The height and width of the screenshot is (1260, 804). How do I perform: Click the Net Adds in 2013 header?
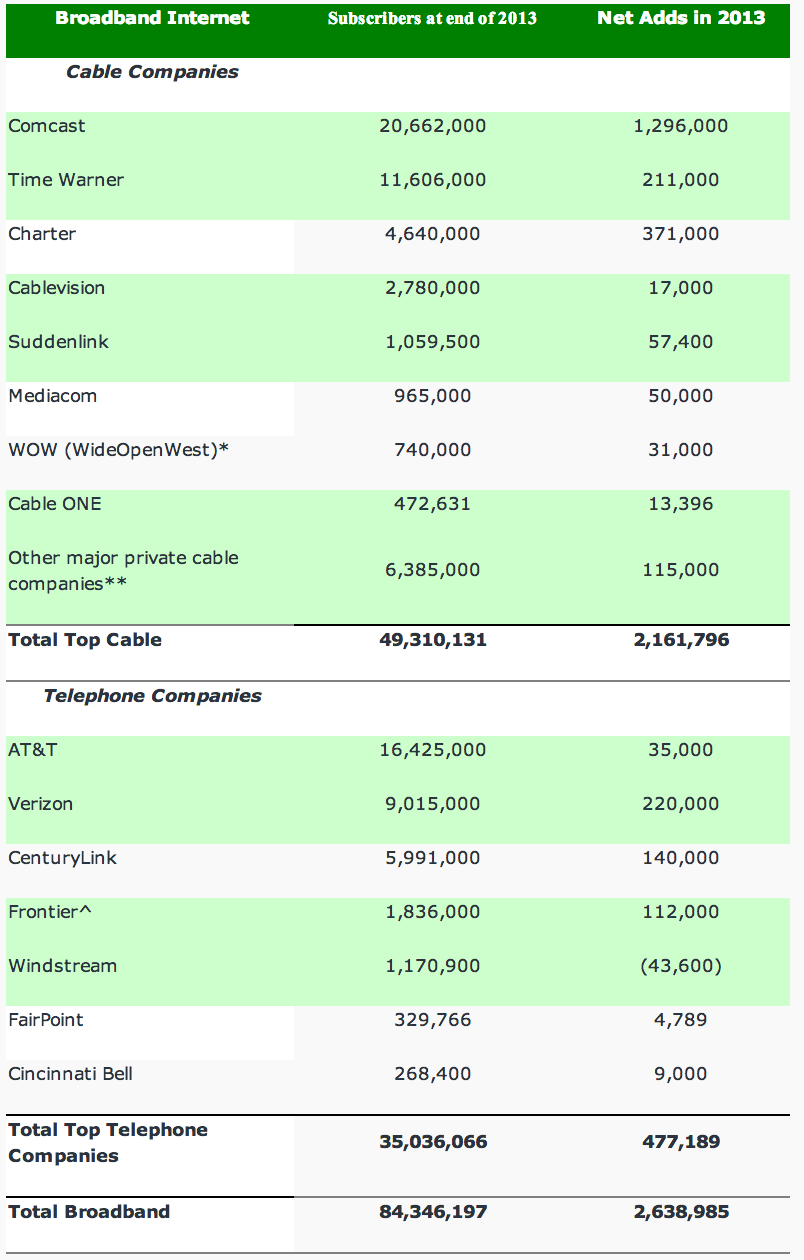[681, 18]
